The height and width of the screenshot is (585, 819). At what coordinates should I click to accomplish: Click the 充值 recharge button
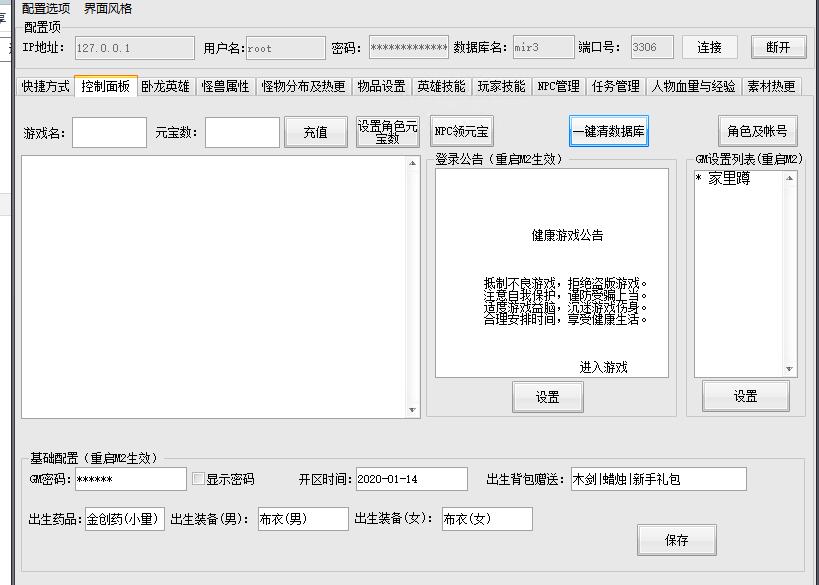(x=316, y=132)
